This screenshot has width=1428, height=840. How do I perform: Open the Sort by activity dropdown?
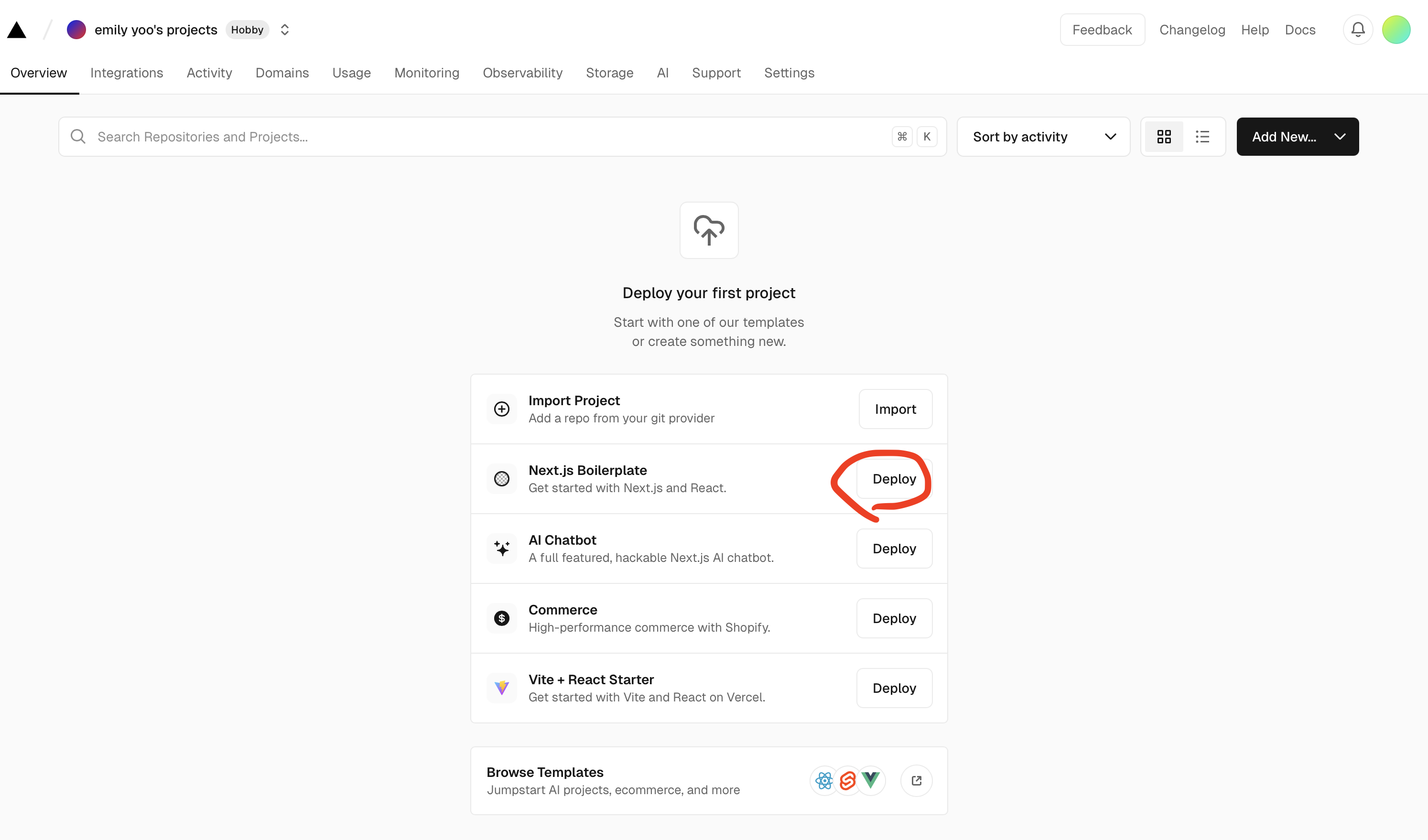[1043, 137]
